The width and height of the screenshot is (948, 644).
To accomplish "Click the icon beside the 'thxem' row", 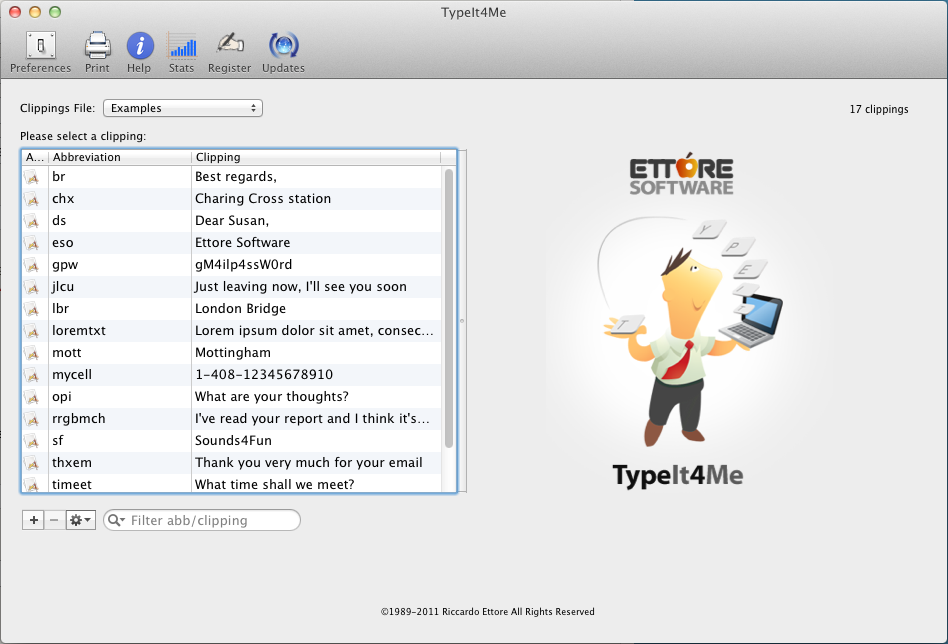I will (31, 463).
